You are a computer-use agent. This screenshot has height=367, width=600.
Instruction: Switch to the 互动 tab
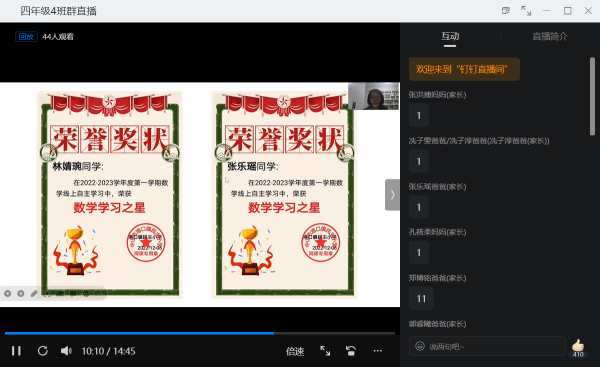point(450,36)
